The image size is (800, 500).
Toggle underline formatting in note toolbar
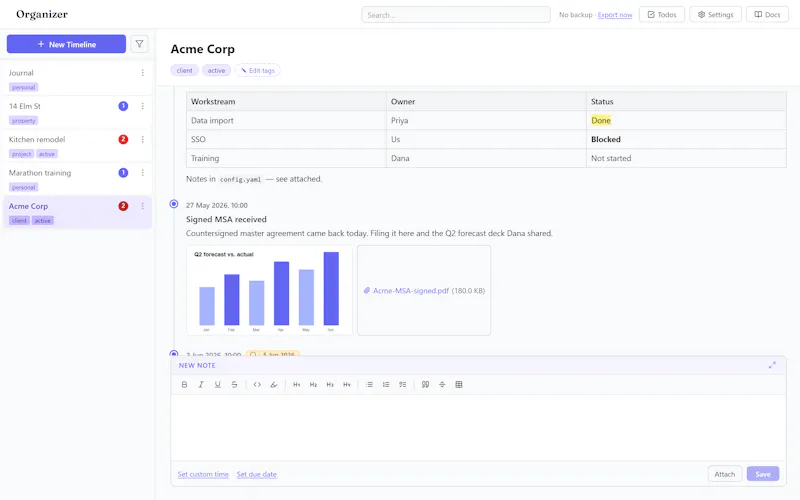(x=217, y=385)
